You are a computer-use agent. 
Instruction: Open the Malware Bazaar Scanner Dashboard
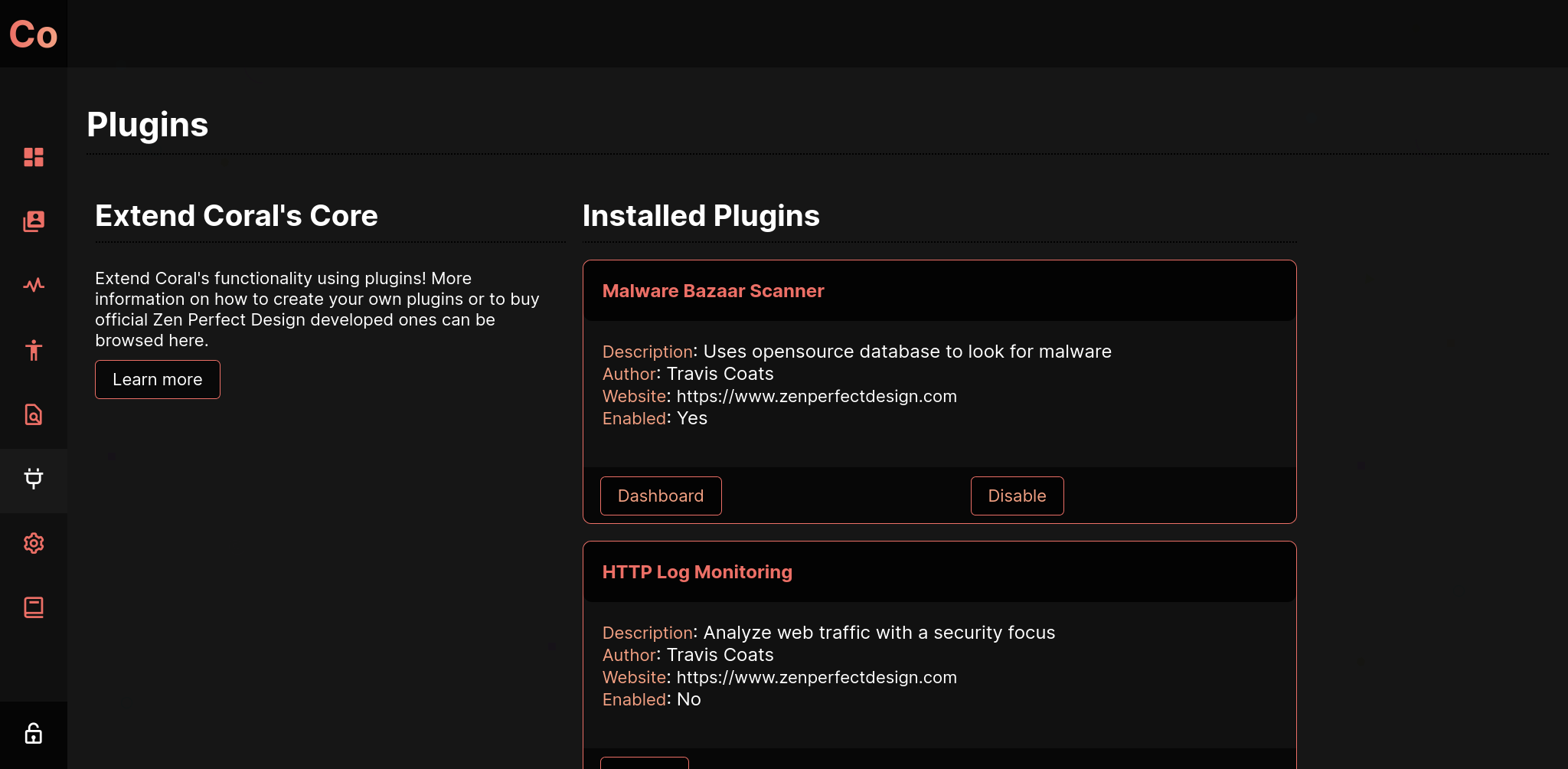[661, 496]
